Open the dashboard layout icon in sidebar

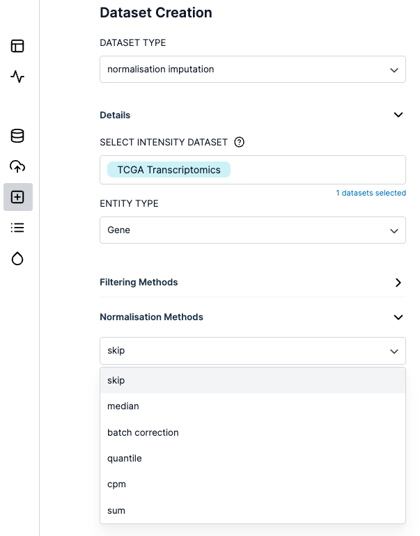[x=17, y=46]
